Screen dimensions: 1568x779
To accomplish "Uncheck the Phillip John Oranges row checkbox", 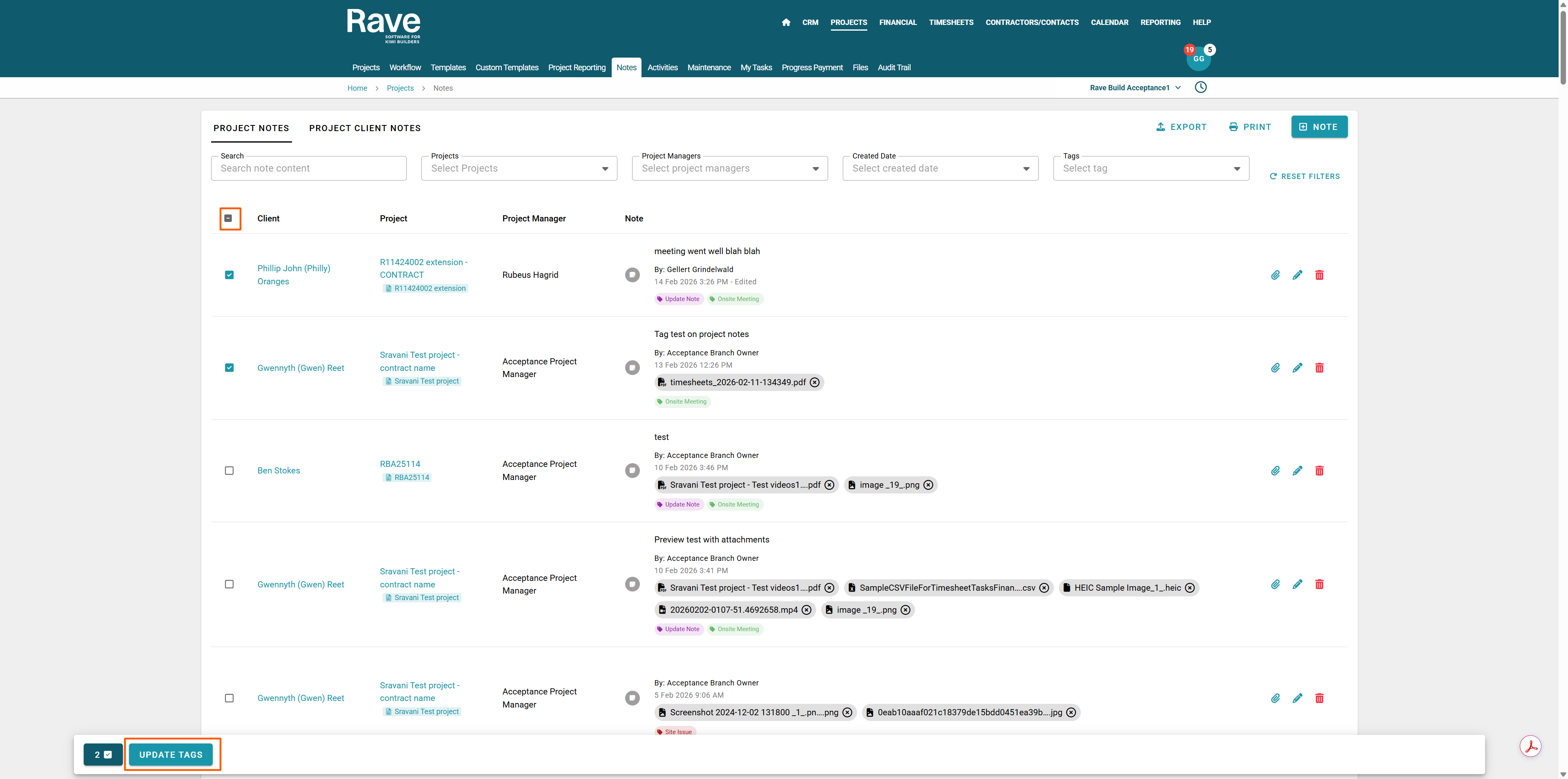I will click(x=229, y=275).
